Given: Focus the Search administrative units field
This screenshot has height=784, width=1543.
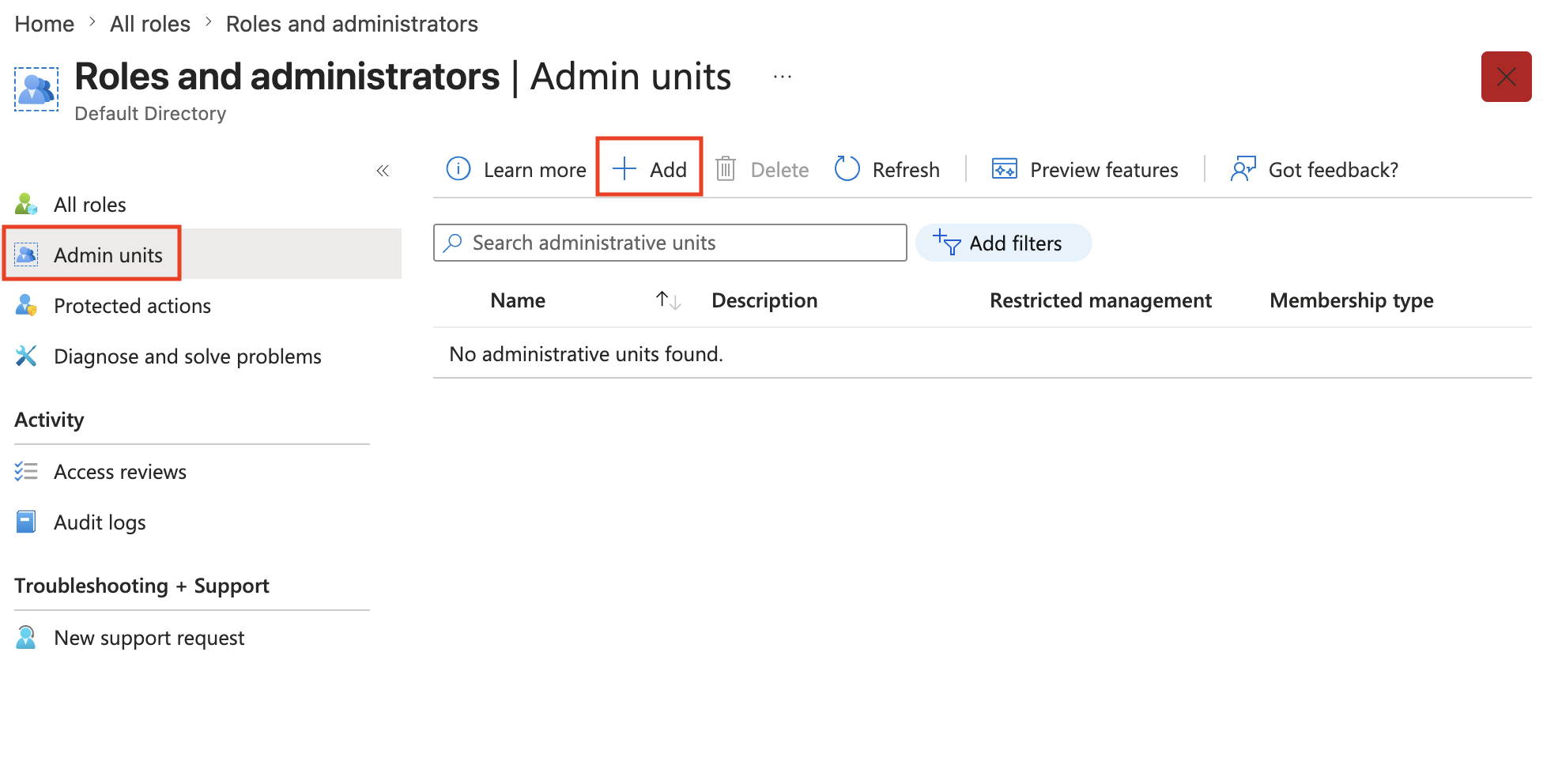Looking at the screenshot, I should click(670, 243).
